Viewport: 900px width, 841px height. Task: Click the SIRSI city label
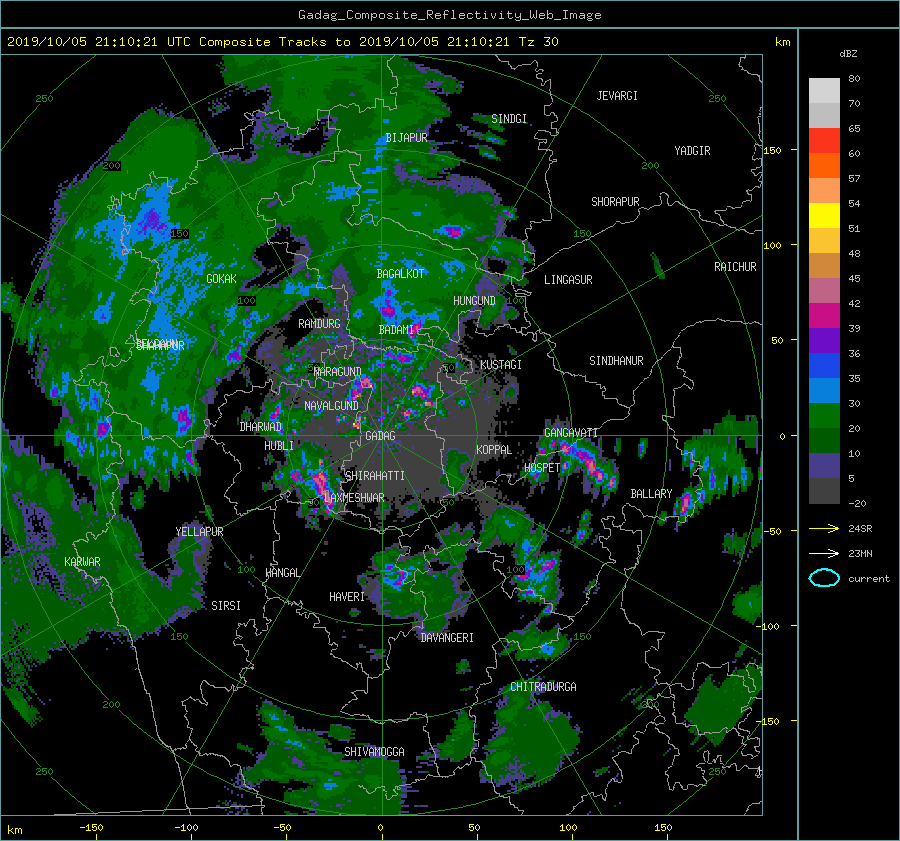[x=226, y=606]
